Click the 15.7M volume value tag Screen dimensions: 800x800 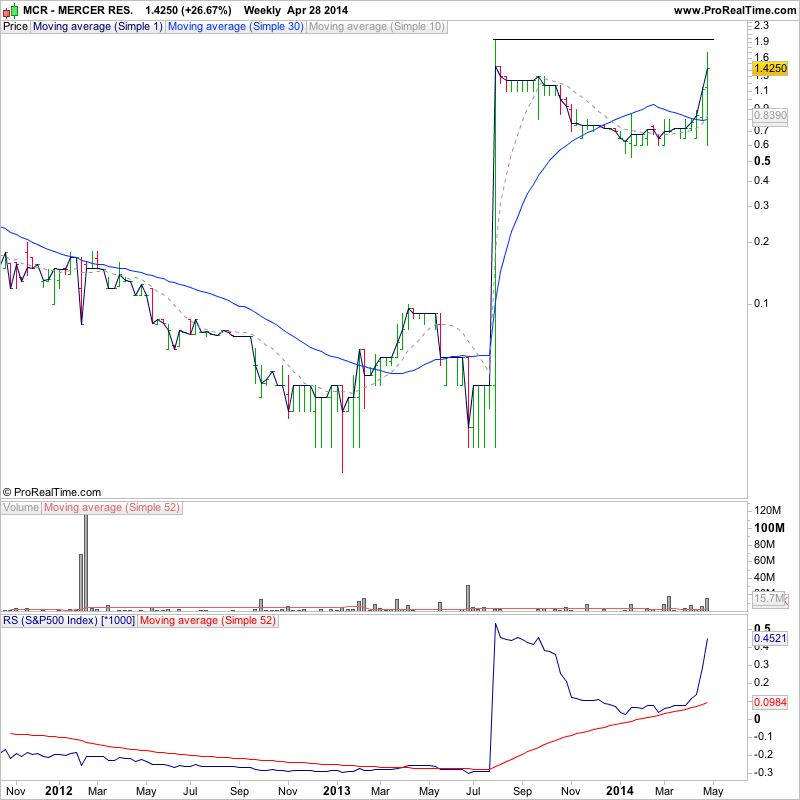tap(768, 598)
